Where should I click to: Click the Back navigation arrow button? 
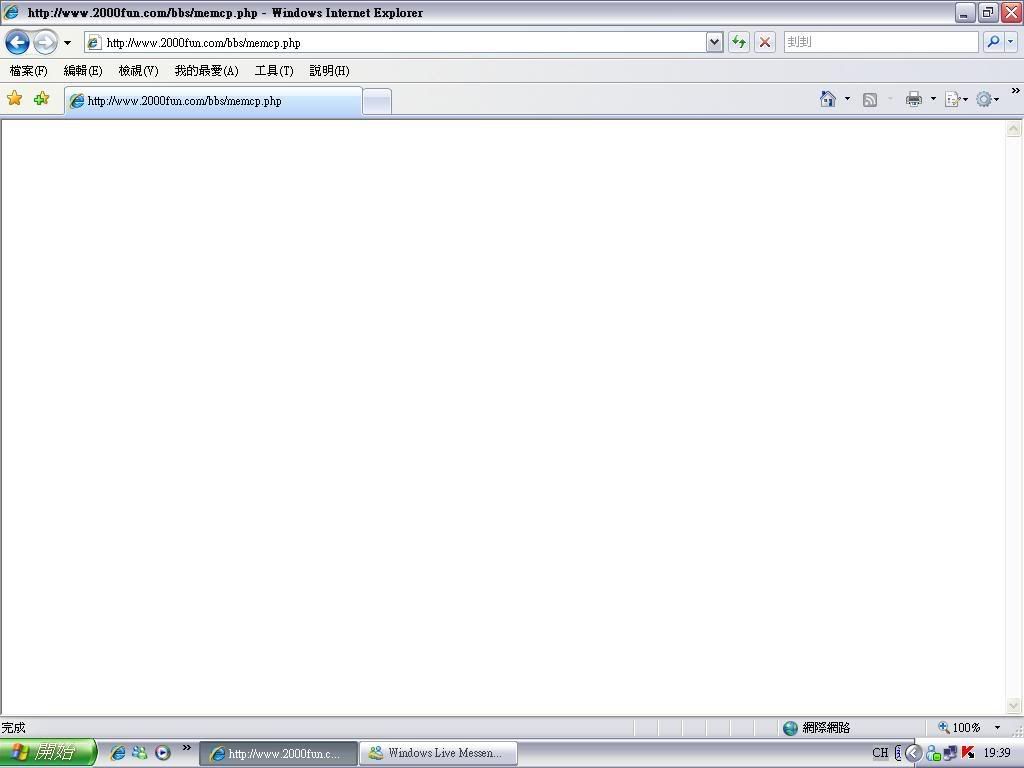(17, 42)
